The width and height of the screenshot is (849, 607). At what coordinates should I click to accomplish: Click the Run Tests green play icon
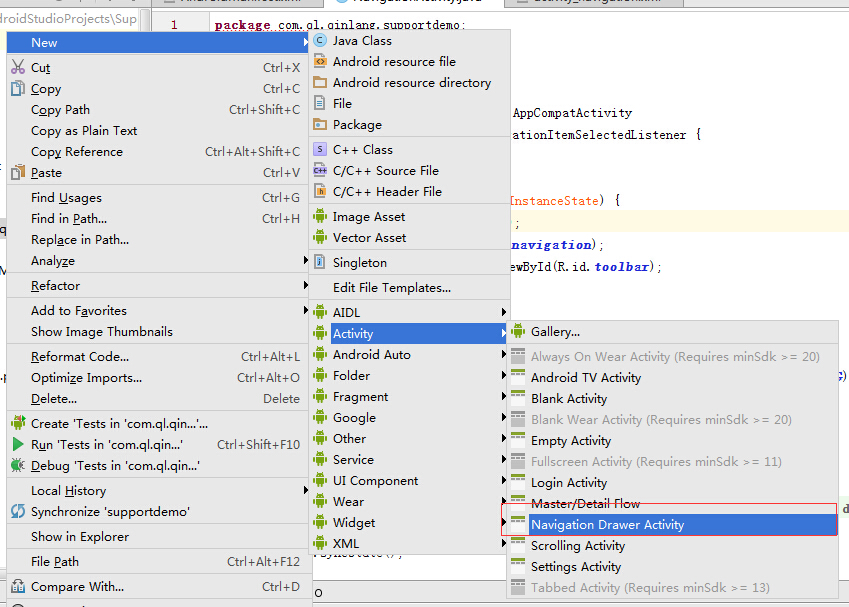18,445
